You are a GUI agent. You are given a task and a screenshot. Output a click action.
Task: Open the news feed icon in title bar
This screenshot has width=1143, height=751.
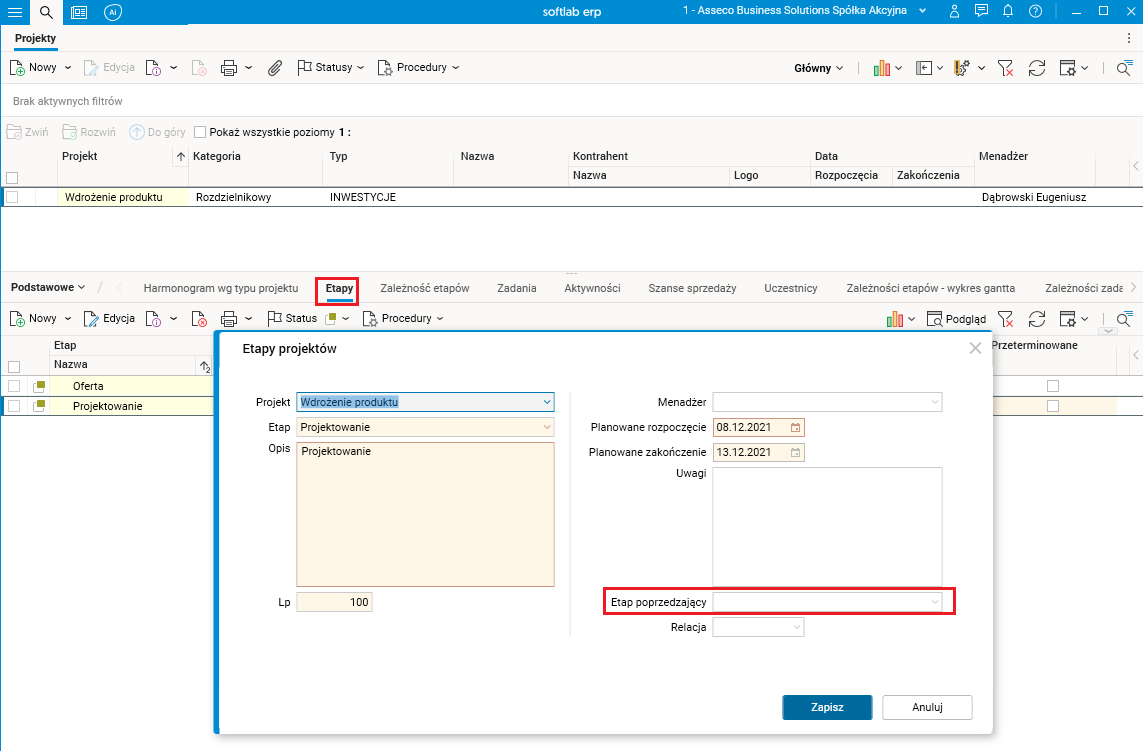[x=79, y=12]
